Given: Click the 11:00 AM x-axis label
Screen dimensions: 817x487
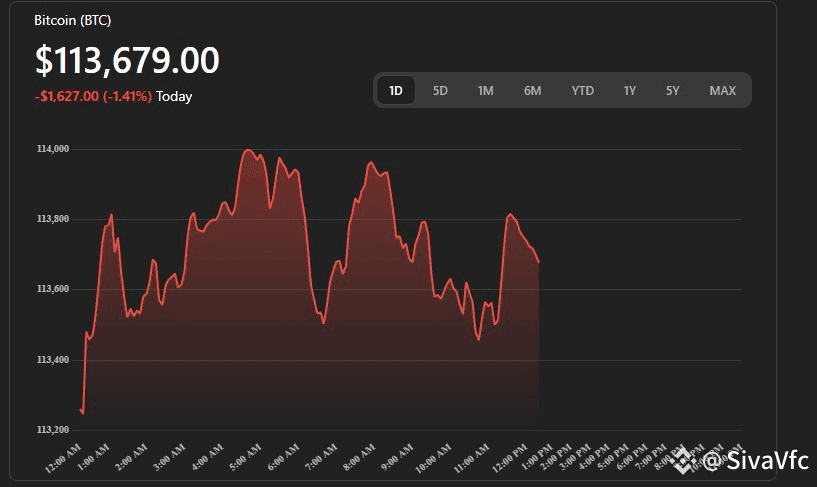Looking at the screenshot, I should coord(472,458).
